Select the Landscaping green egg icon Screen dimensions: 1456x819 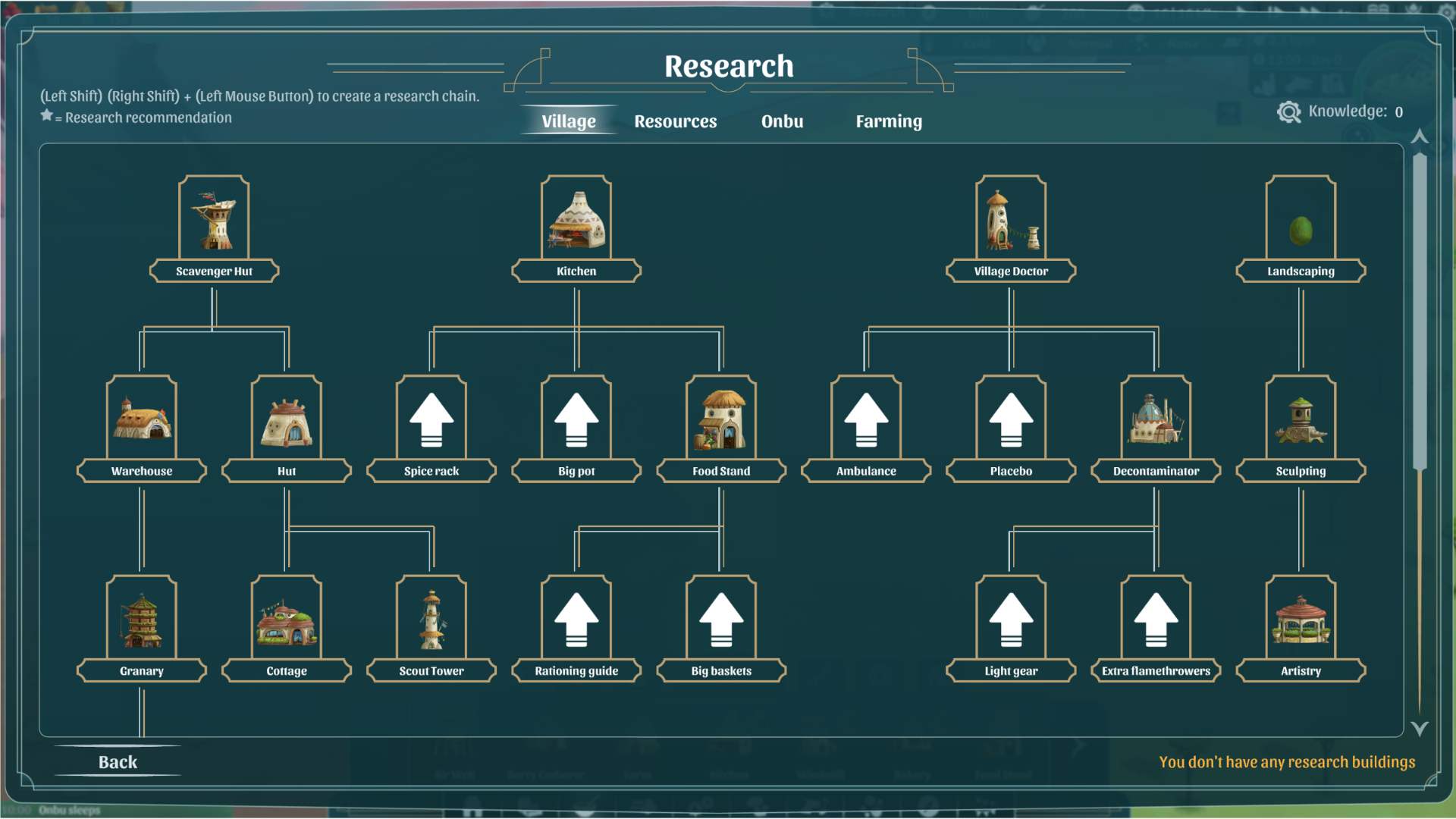(1301, 230)
